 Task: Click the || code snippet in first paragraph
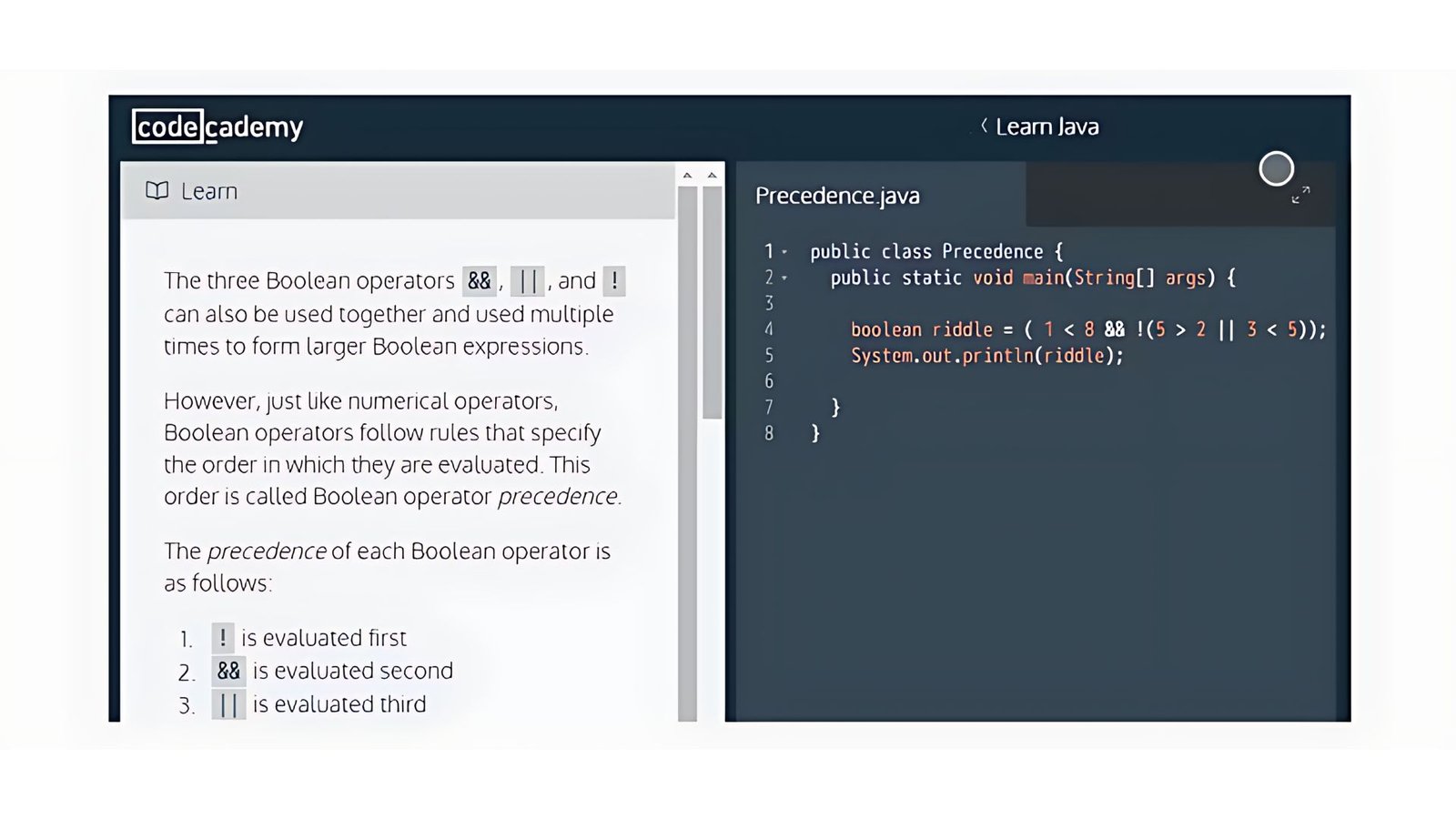point(528,280)
